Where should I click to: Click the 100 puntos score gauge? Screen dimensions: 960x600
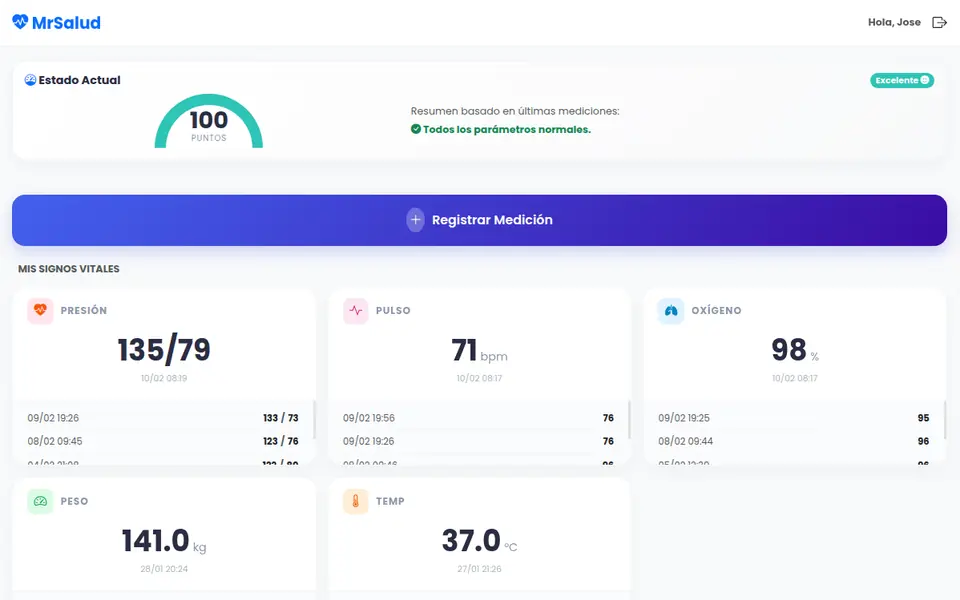click(209, 121)
